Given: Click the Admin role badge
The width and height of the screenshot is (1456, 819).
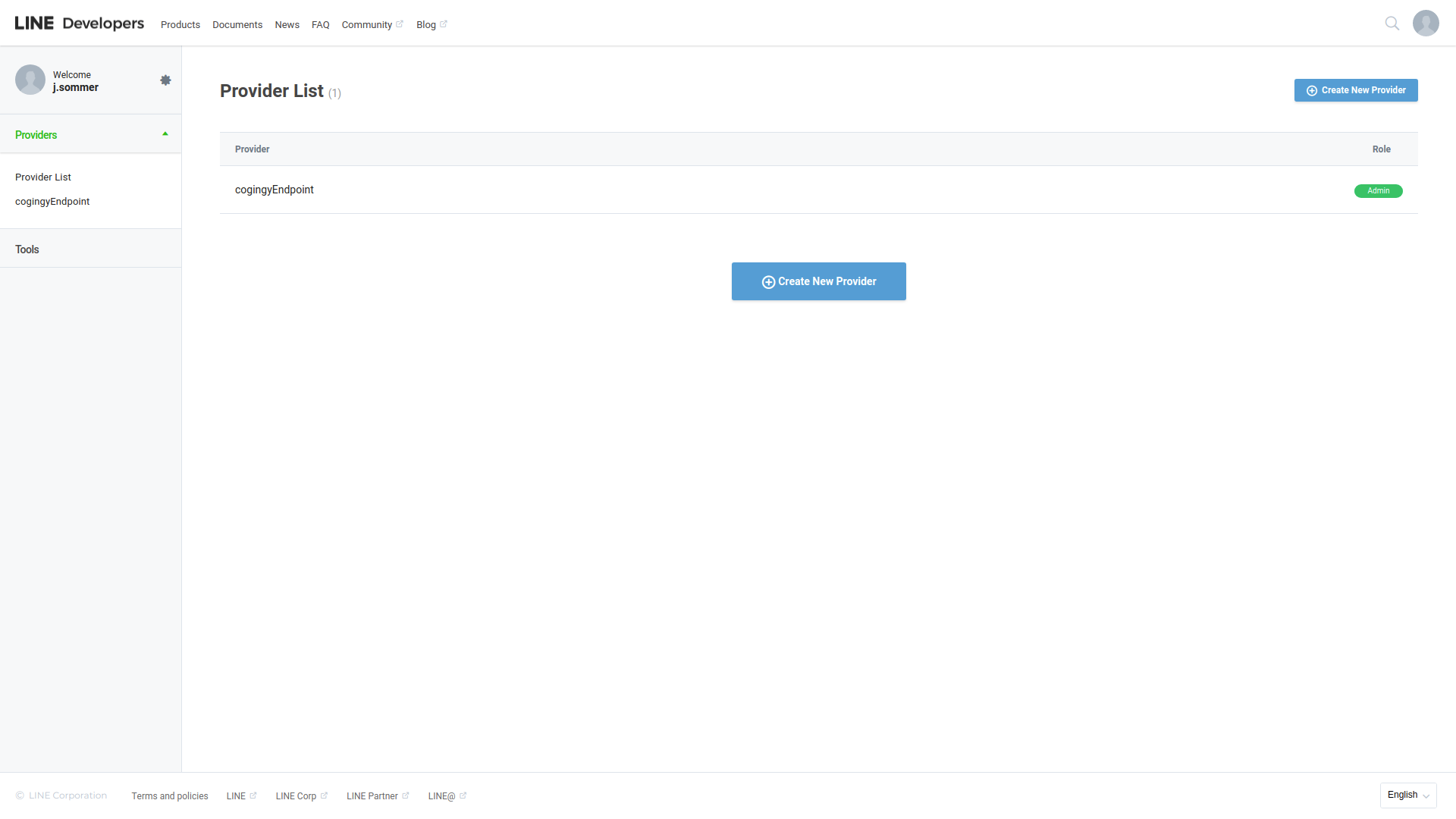Looking at the screenshot, I should (1378, 191).
